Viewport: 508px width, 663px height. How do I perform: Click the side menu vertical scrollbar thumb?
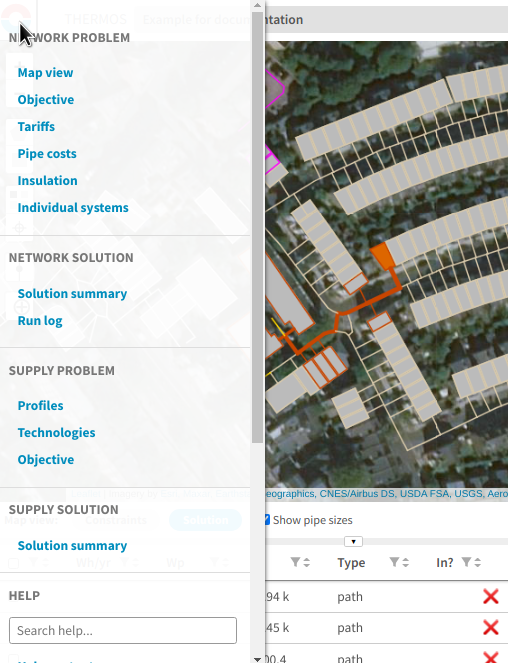258,227
